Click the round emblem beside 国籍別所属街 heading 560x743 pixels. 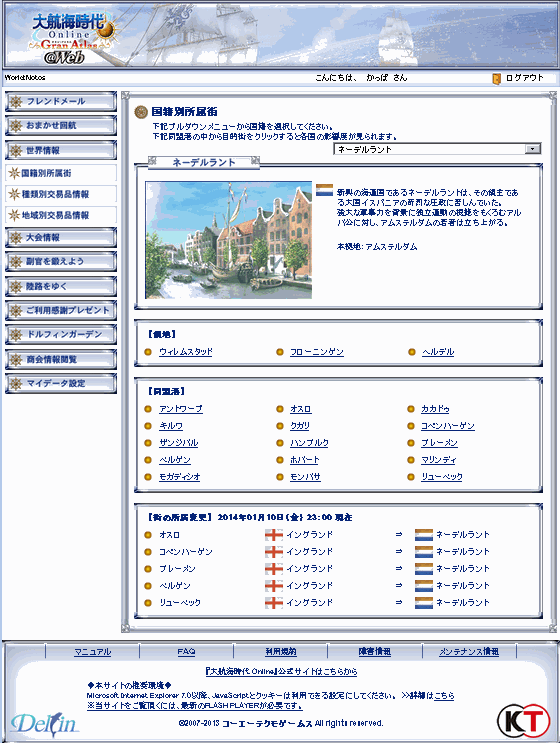tap(141, 112)
